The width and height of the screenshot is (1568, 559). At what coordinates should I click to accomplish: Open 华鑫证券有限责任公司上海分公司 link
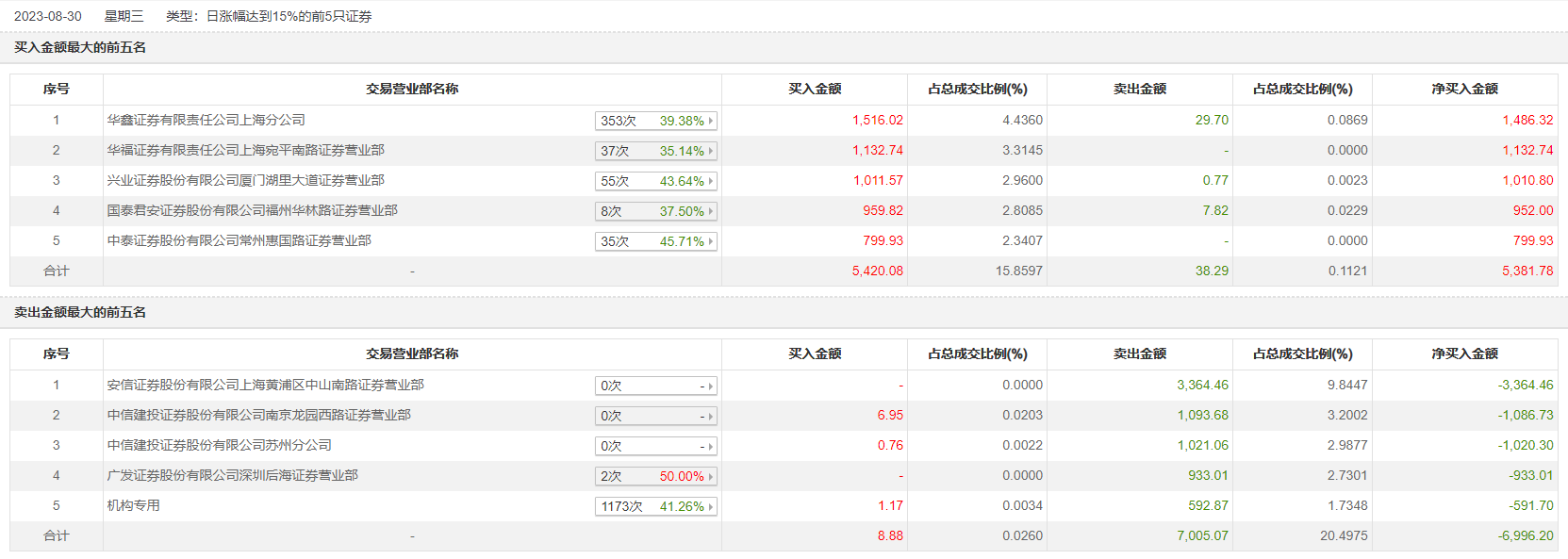[206, 120]
